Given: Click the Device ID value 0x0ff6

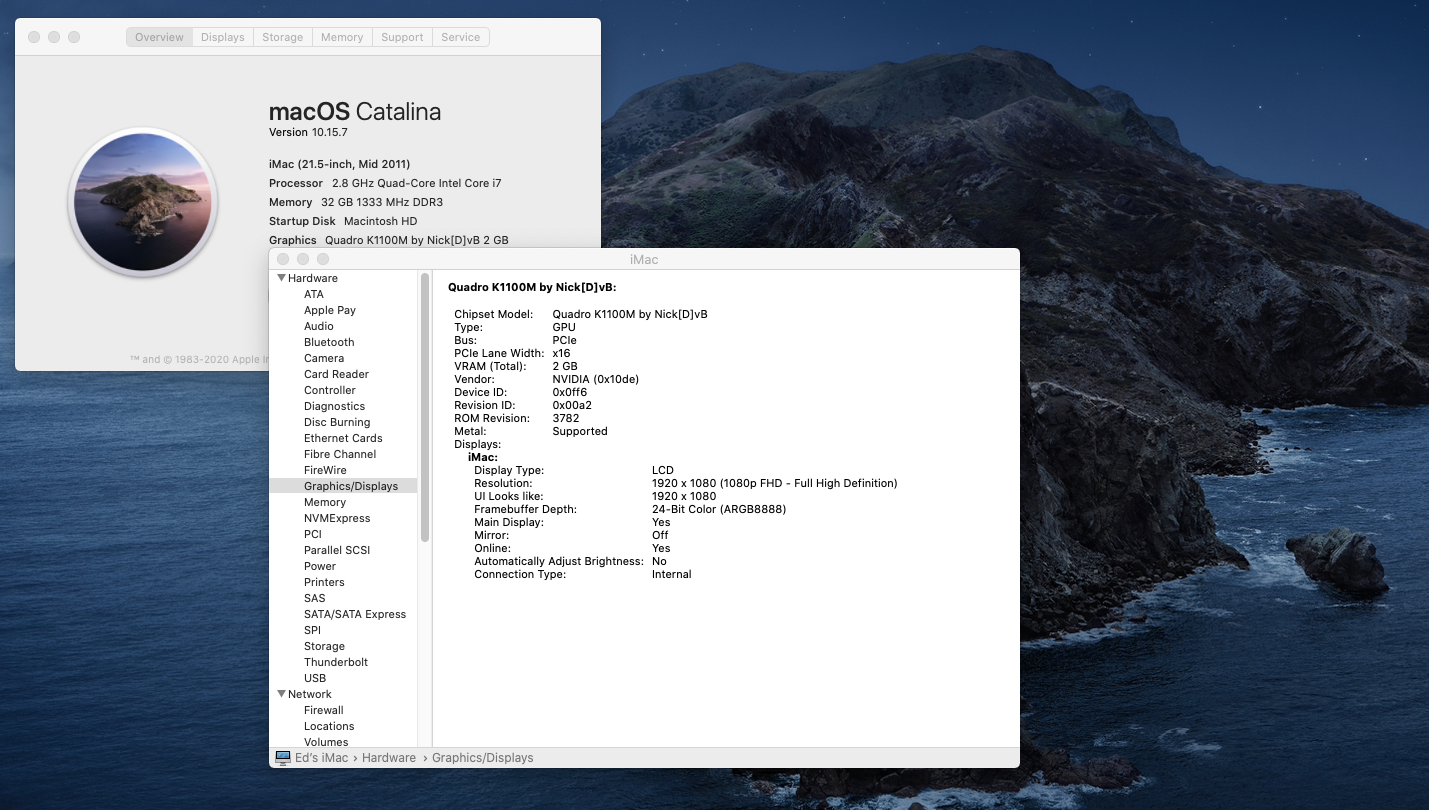Looking at the screenshot, I should [570, 392].
